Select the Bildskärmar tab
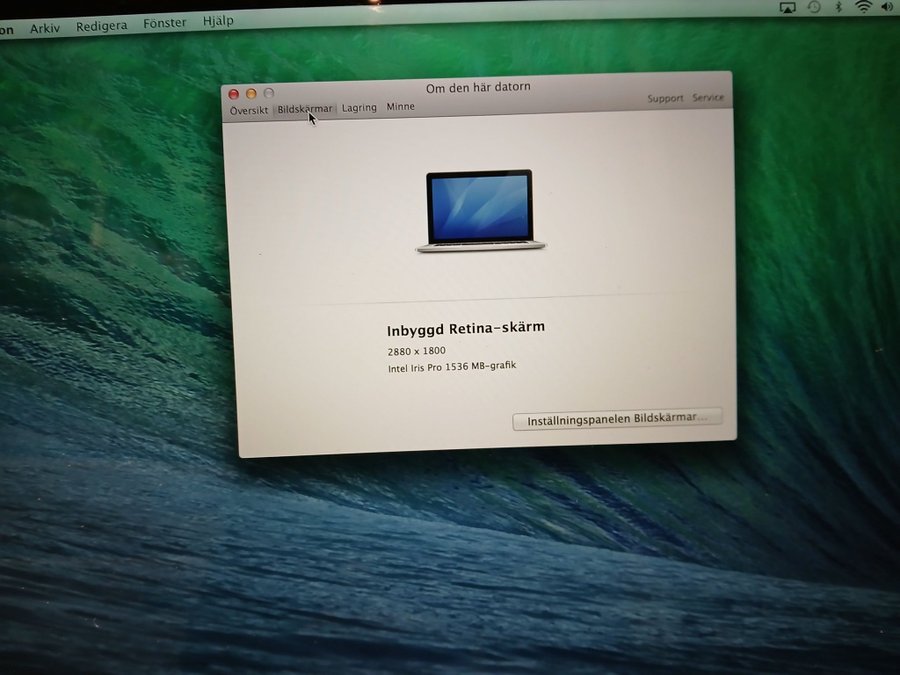900x675 pixels. [304, 109]
